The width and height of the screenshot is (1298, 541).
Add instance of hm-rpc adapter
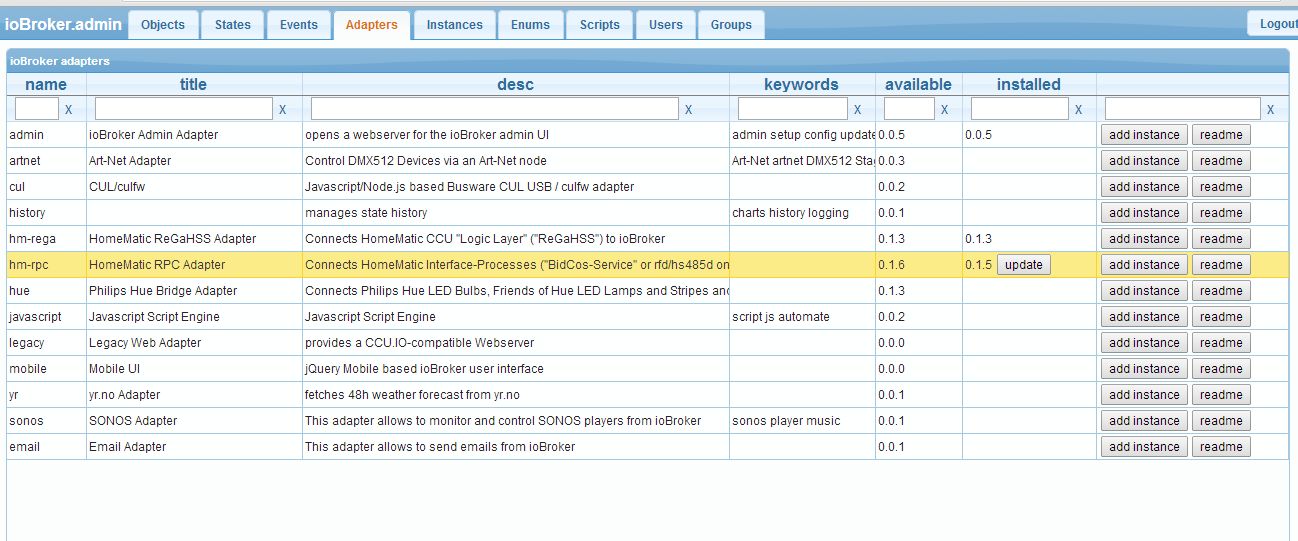1144,265
